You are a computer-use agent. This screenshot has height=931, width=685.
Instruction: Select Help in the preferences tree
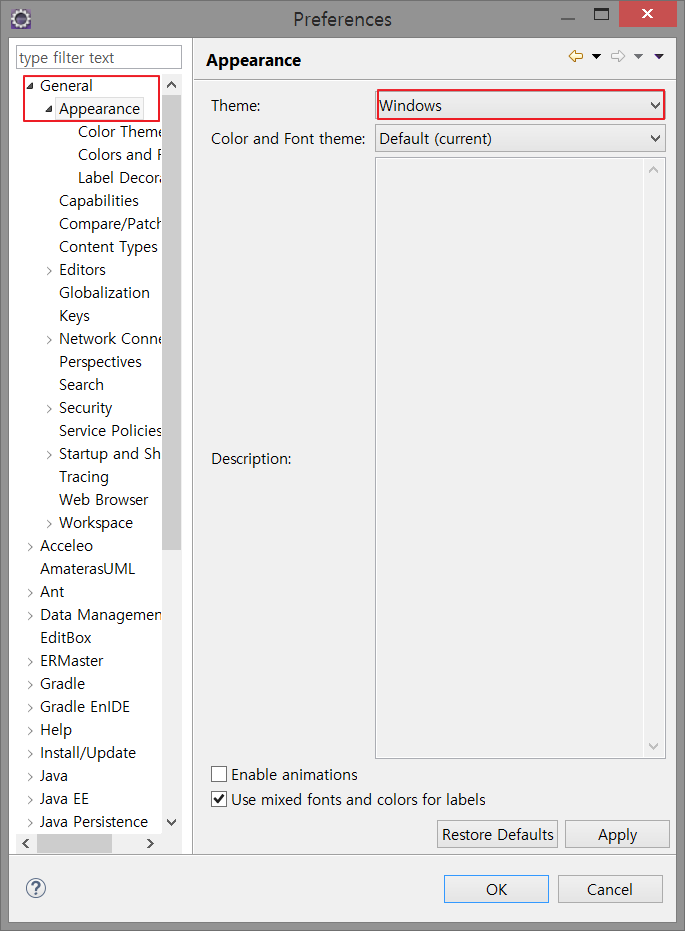point(56,730)
